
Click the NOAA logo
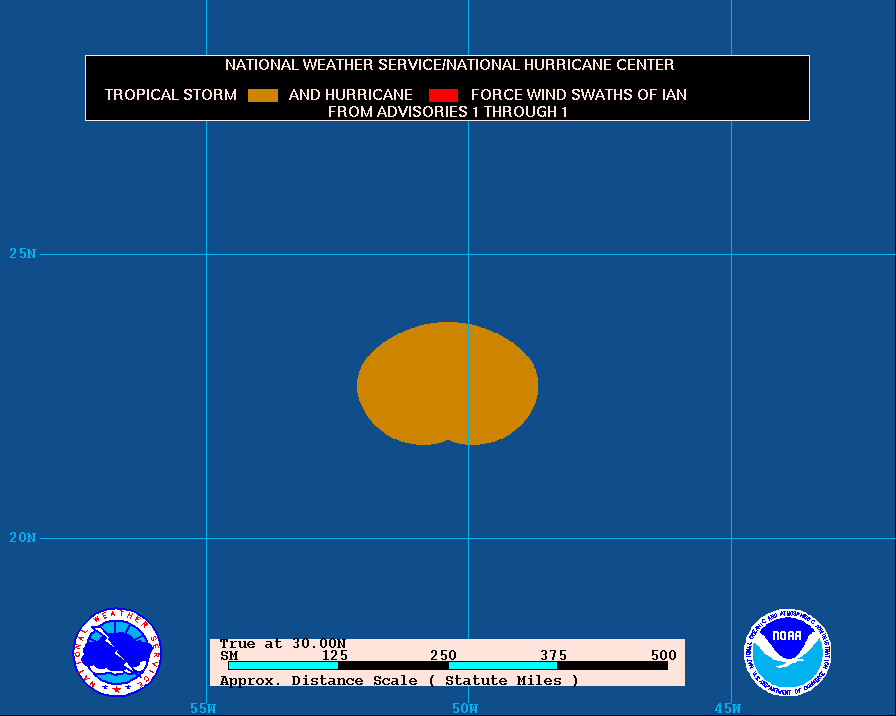787,652
